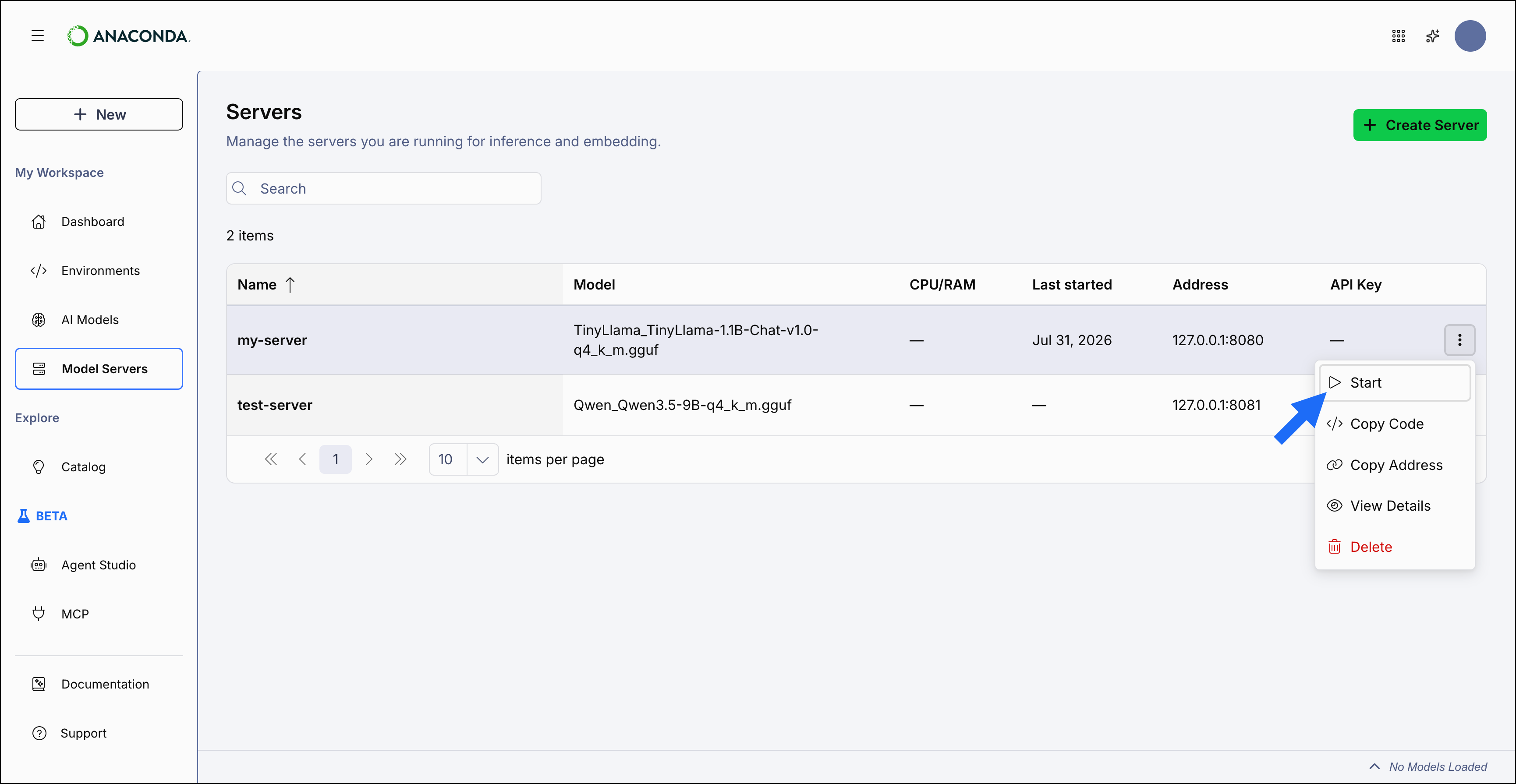Open the user profile avatar
Image resolution: width=1516 pixels, height=784 pixels.
coord(1470,36)
